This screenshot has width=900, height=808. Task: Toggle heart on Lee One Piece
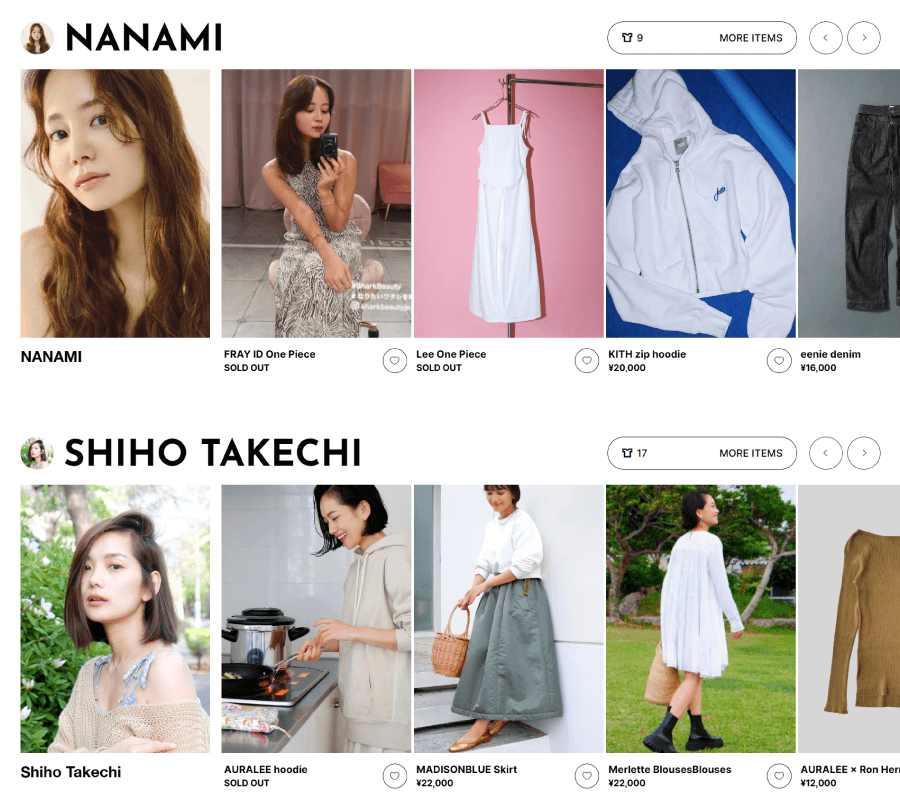coord(587,360)
